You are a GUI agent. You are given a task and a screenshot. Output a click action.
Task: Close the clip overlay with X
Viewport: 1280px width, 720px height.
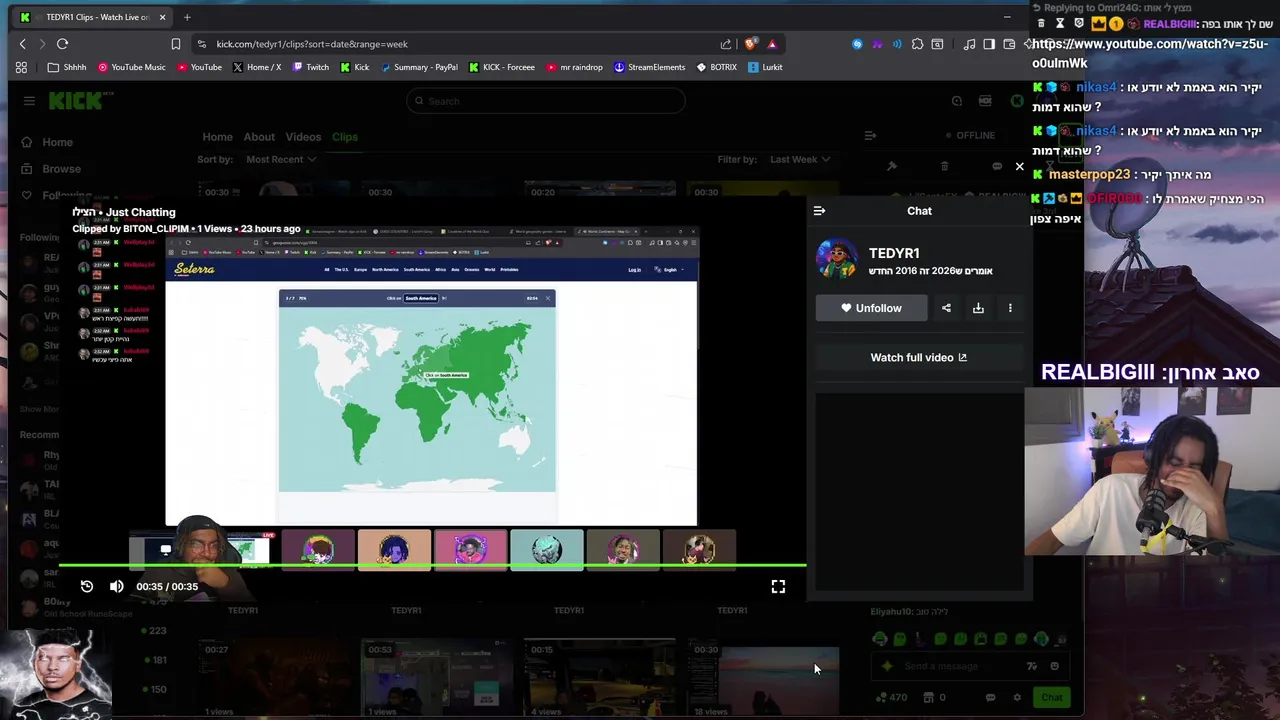coord(1019,166)
